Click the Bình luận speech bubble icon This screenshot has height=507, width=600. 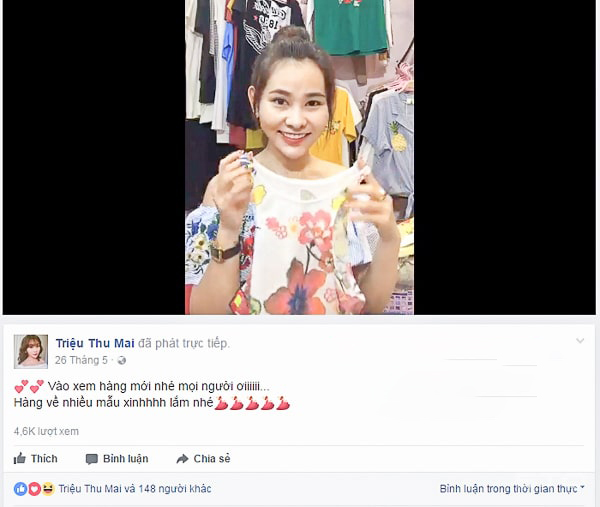[91, 459]
